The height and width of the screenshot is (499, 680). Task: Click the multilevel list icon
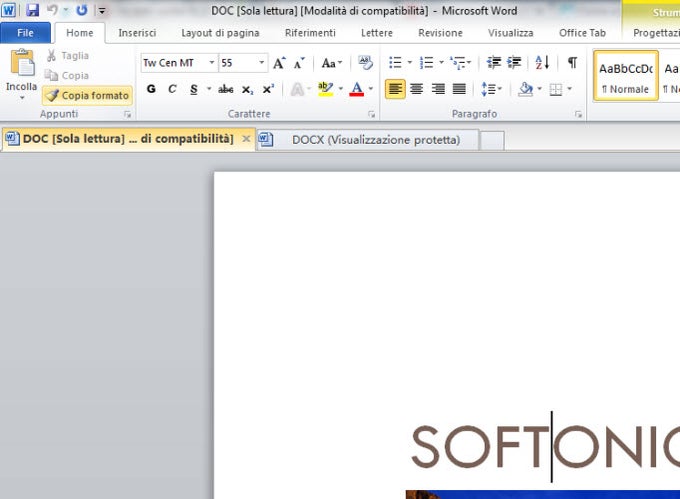click(x=458, y=63)
